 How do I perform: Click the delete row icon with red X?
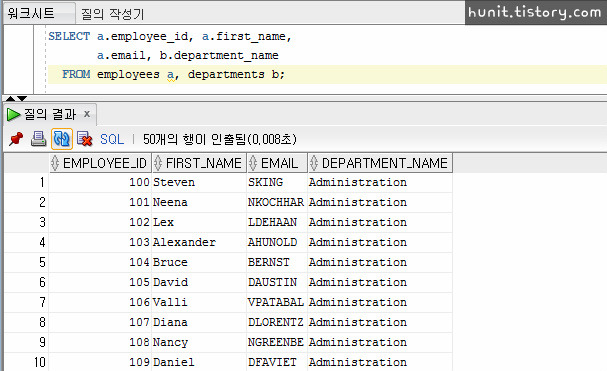(84, 139)
